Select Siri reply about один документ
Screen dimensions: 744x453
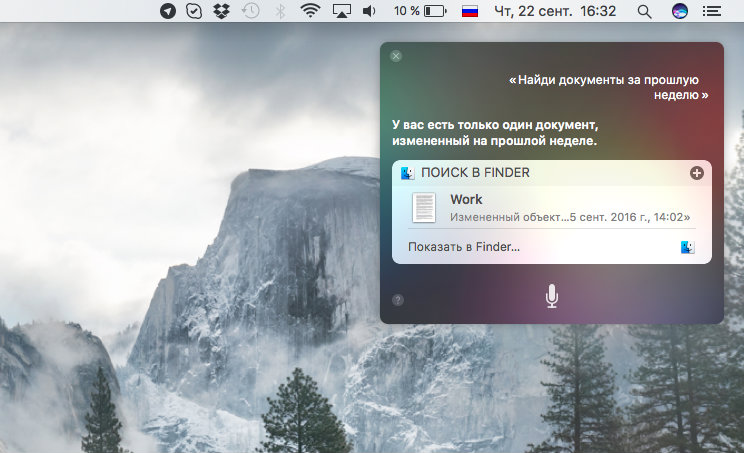[x=495, y=133]
